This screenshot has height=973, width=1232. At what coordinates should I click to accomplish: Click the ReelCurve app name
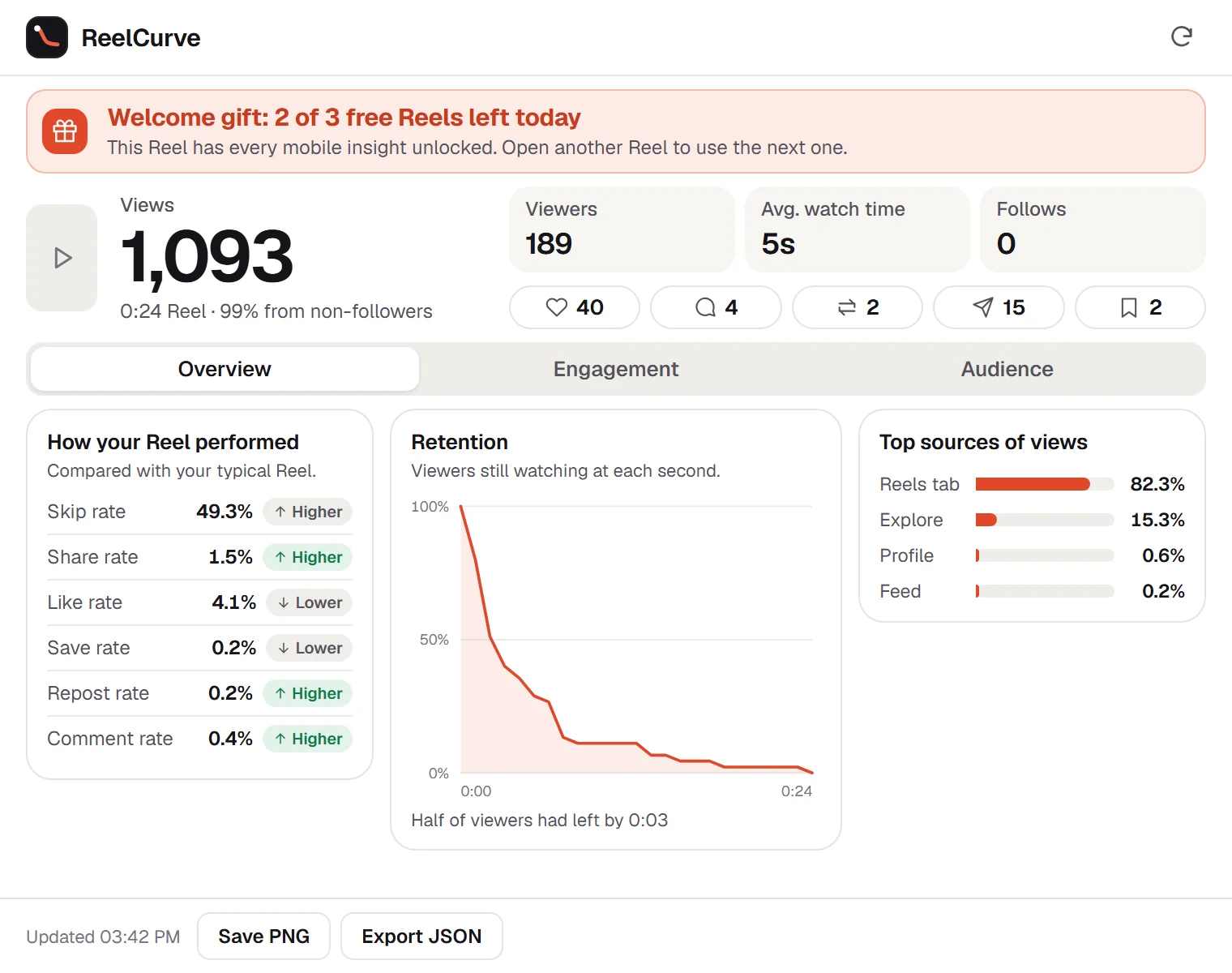[141, 38]
